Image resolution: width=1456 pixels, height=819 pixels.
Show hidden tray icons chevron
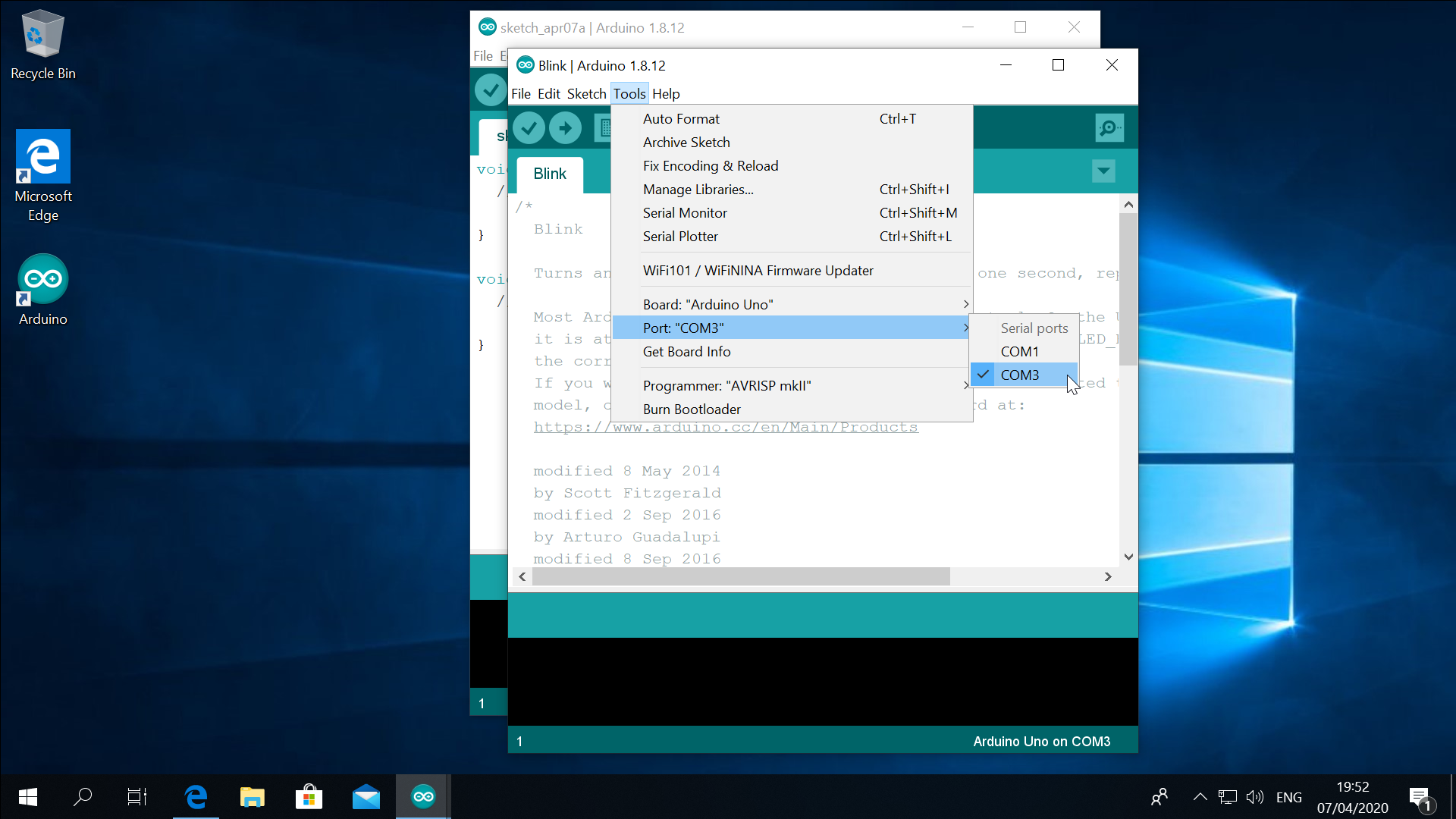[x=1200, y=797]
